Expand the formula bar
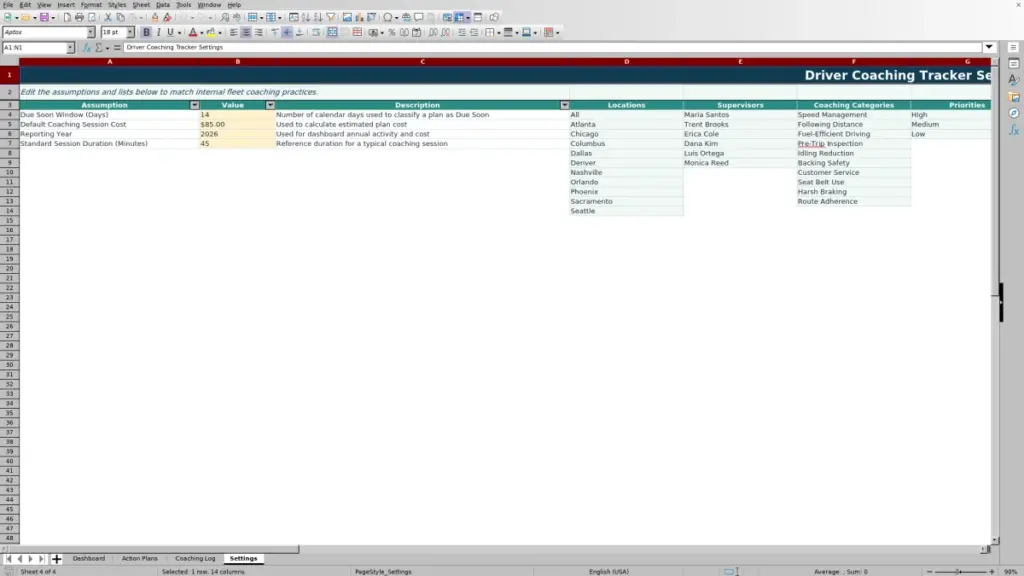1024x576 pixels. tap(989, 47)
